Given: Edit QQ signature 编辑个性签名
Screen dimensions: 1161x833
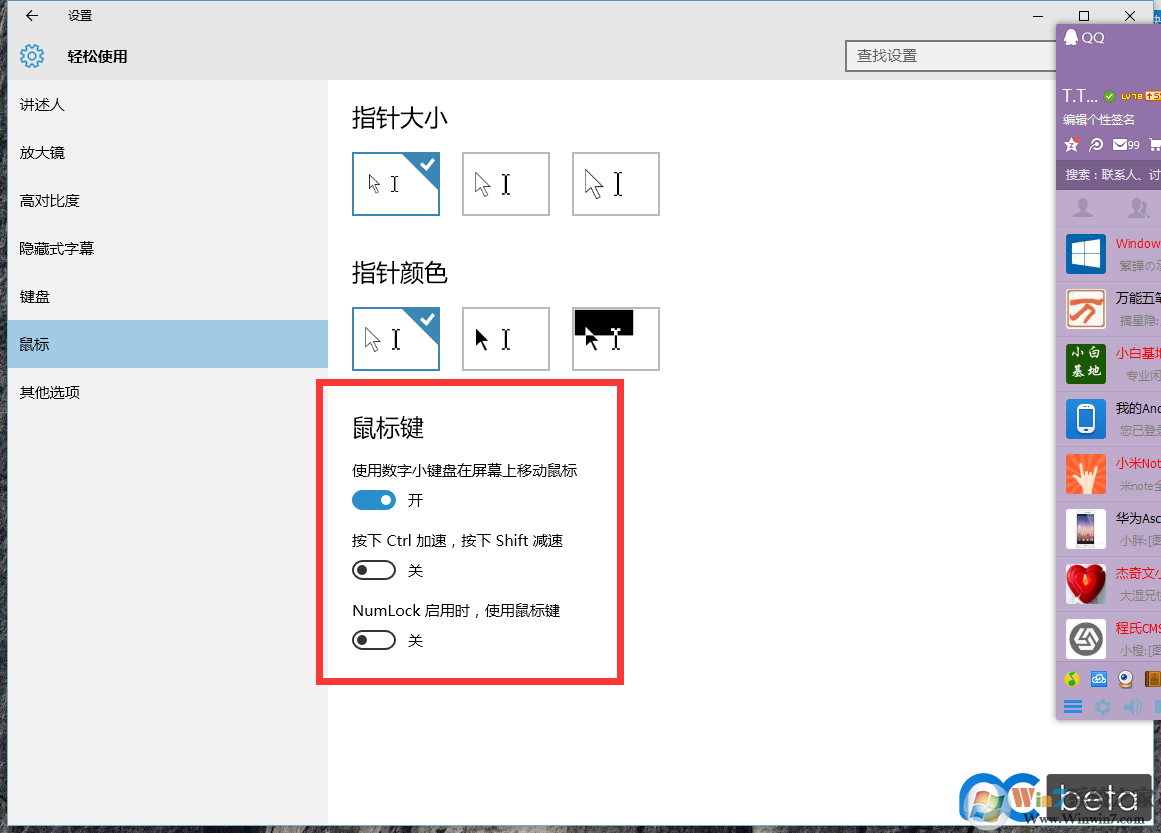Looking at the screenshot, I should 1099,119.
